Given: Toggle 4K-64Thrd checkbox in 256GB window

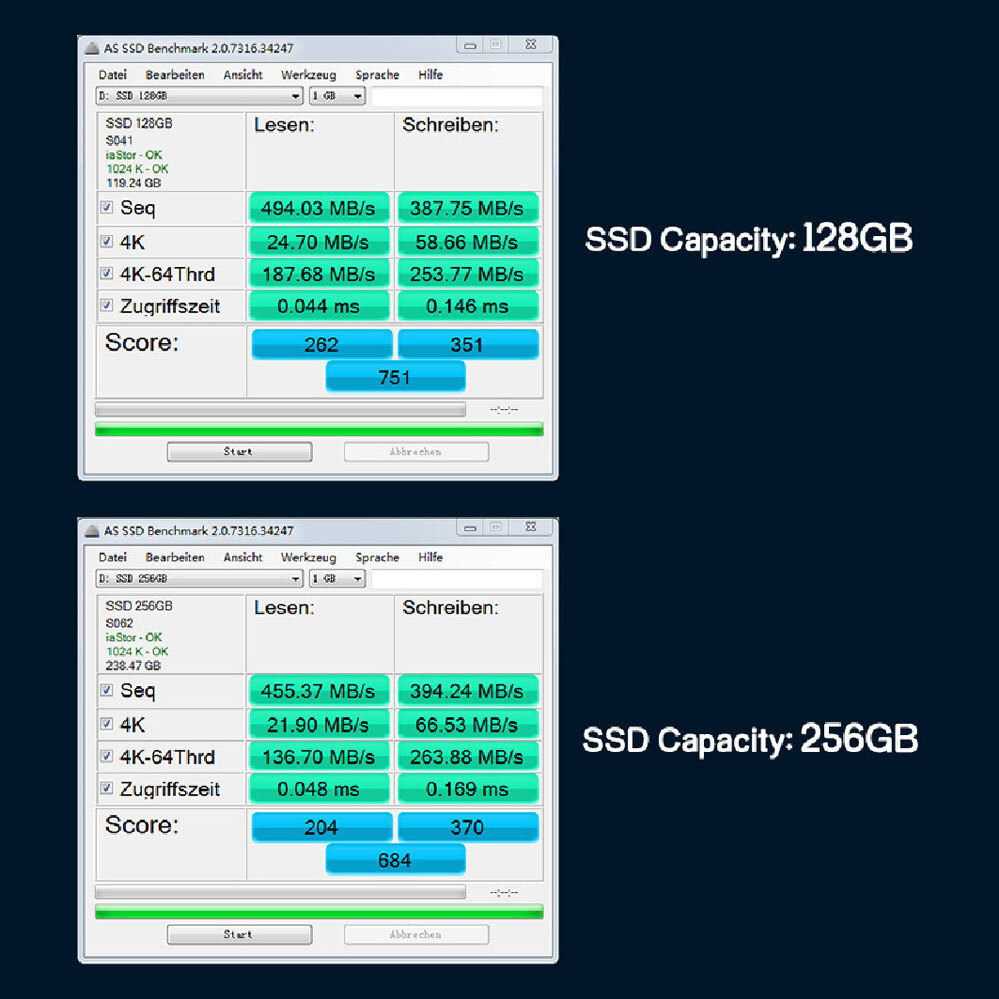Looking at the screenshot, I should click(x=106, y=756).
